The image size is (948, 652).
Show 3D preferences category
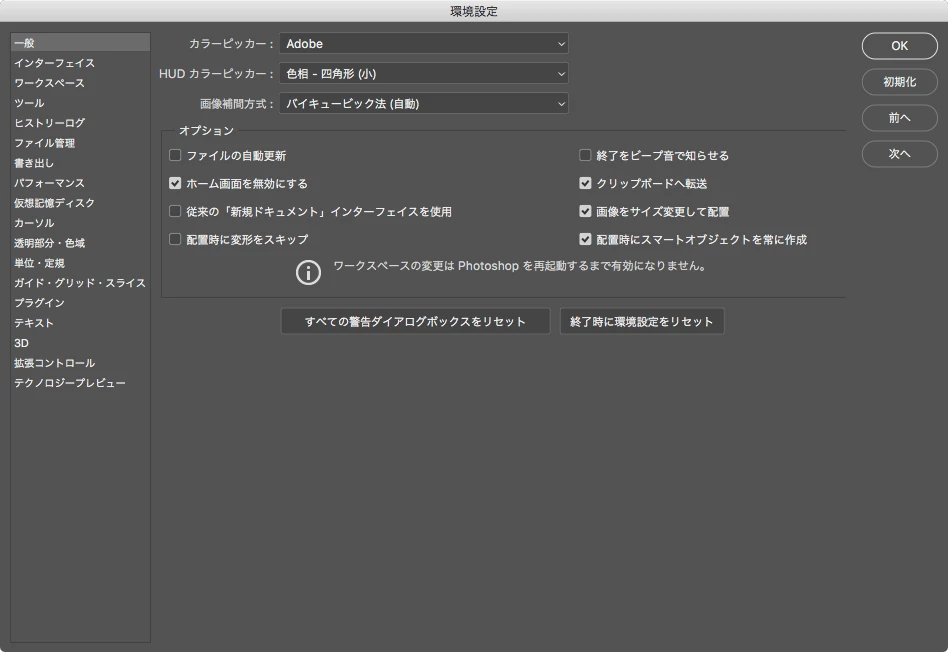80,342
